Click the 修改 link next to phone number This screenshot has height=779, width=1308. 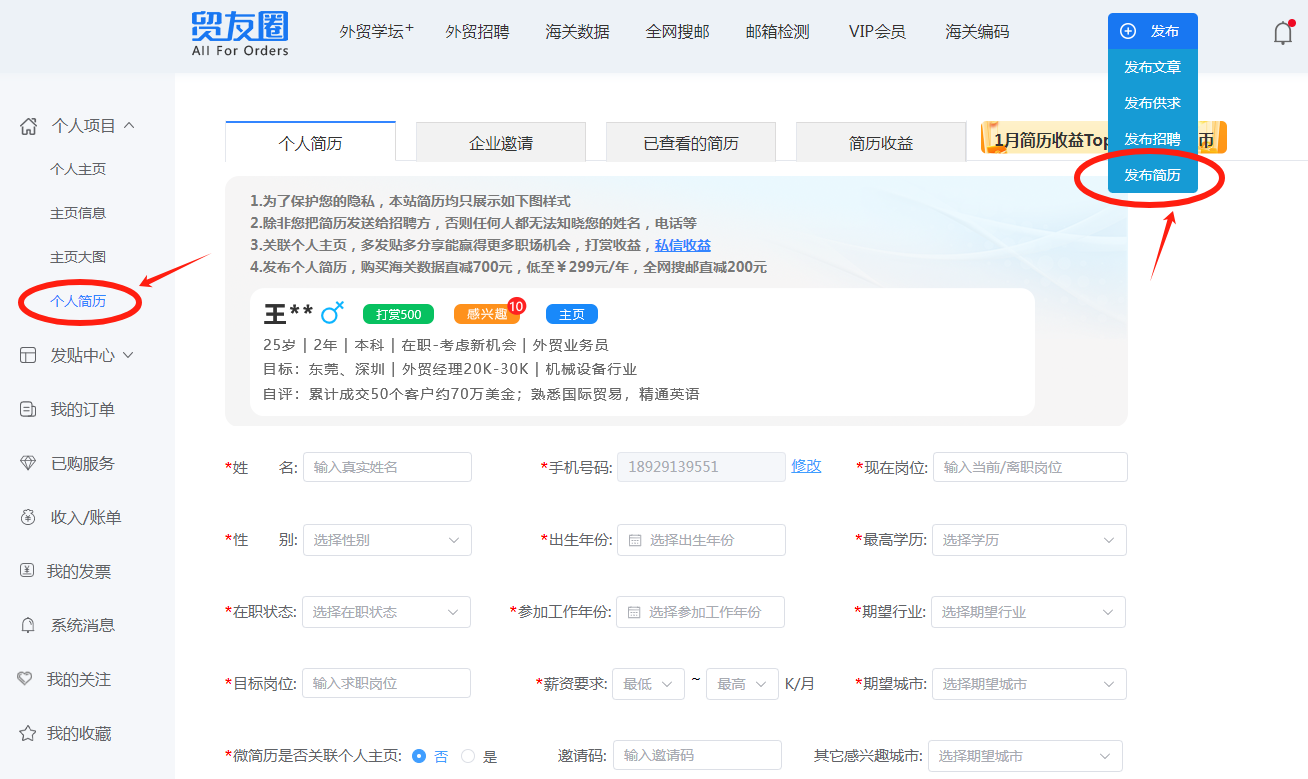pos(806,466)
